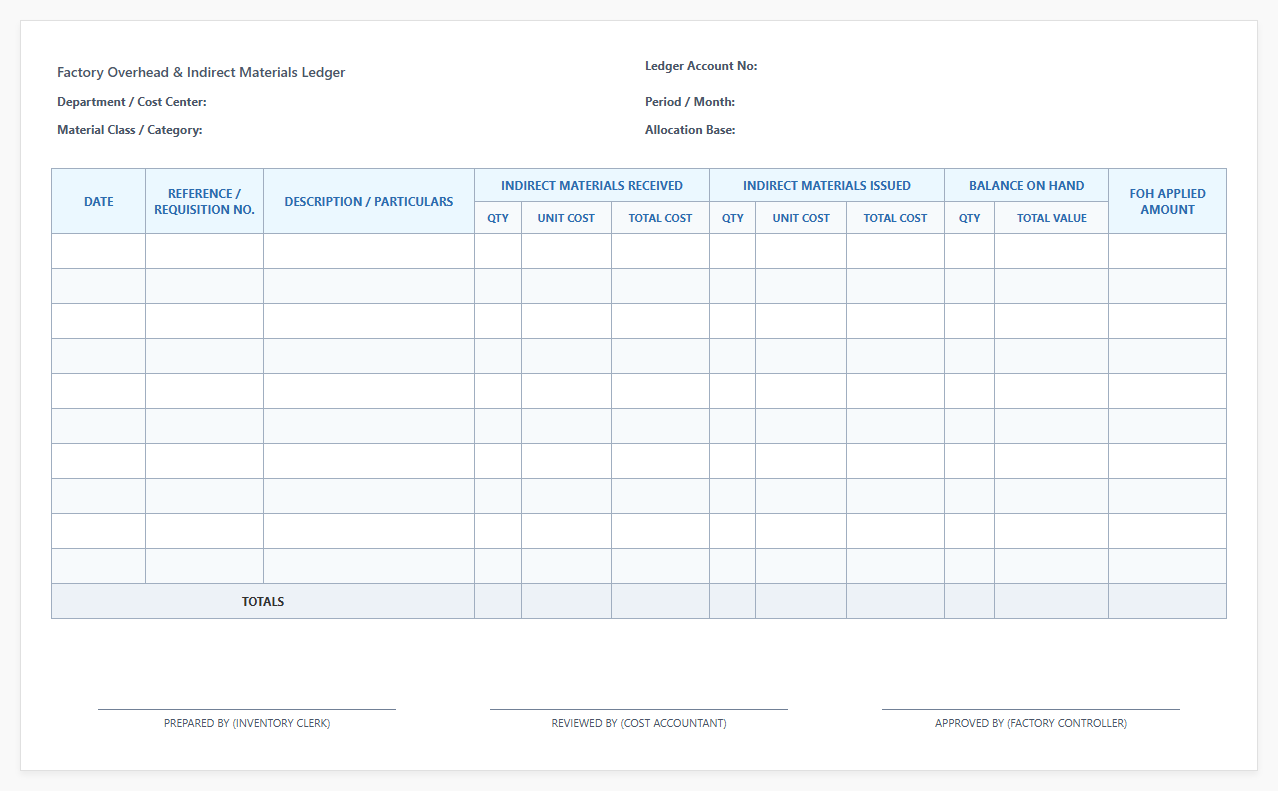Click the Factory Overhead & Indirect Materials Ledger title

coord(201,73)
